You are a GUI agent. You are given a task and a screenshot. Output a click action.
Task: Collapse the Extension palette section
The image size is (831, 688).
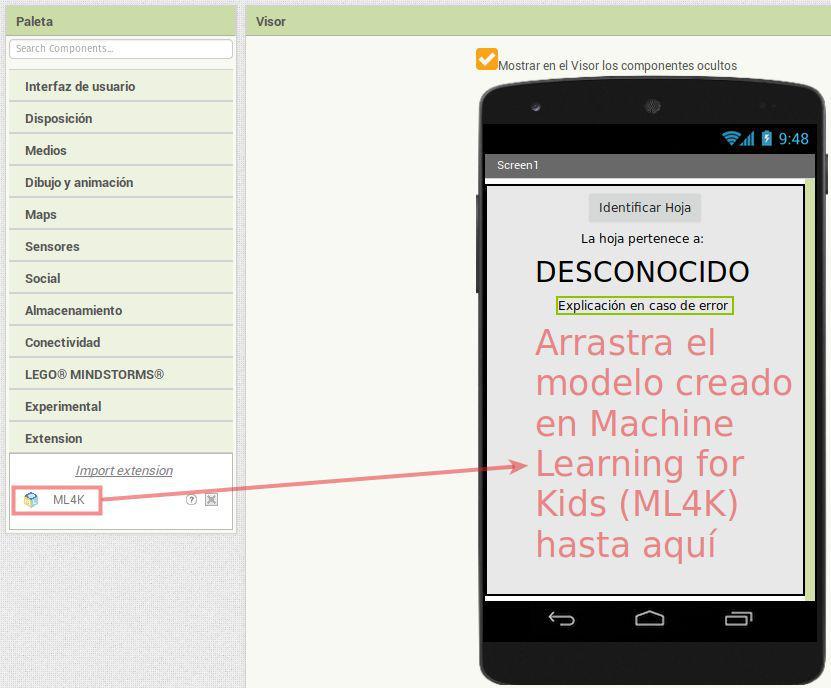click(121, 438)
